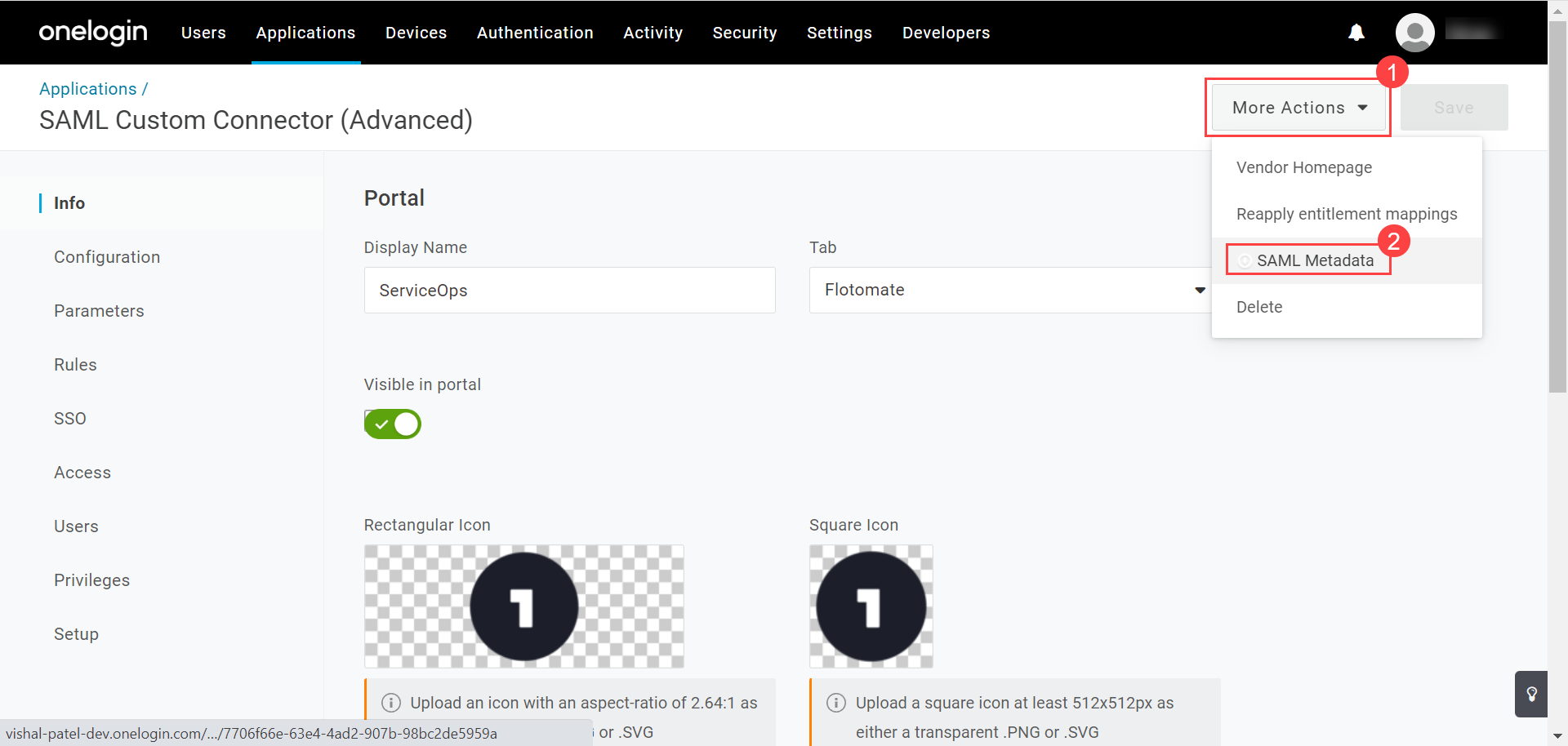Select SAML Metadata from the menu

(x=1316, y=260)
